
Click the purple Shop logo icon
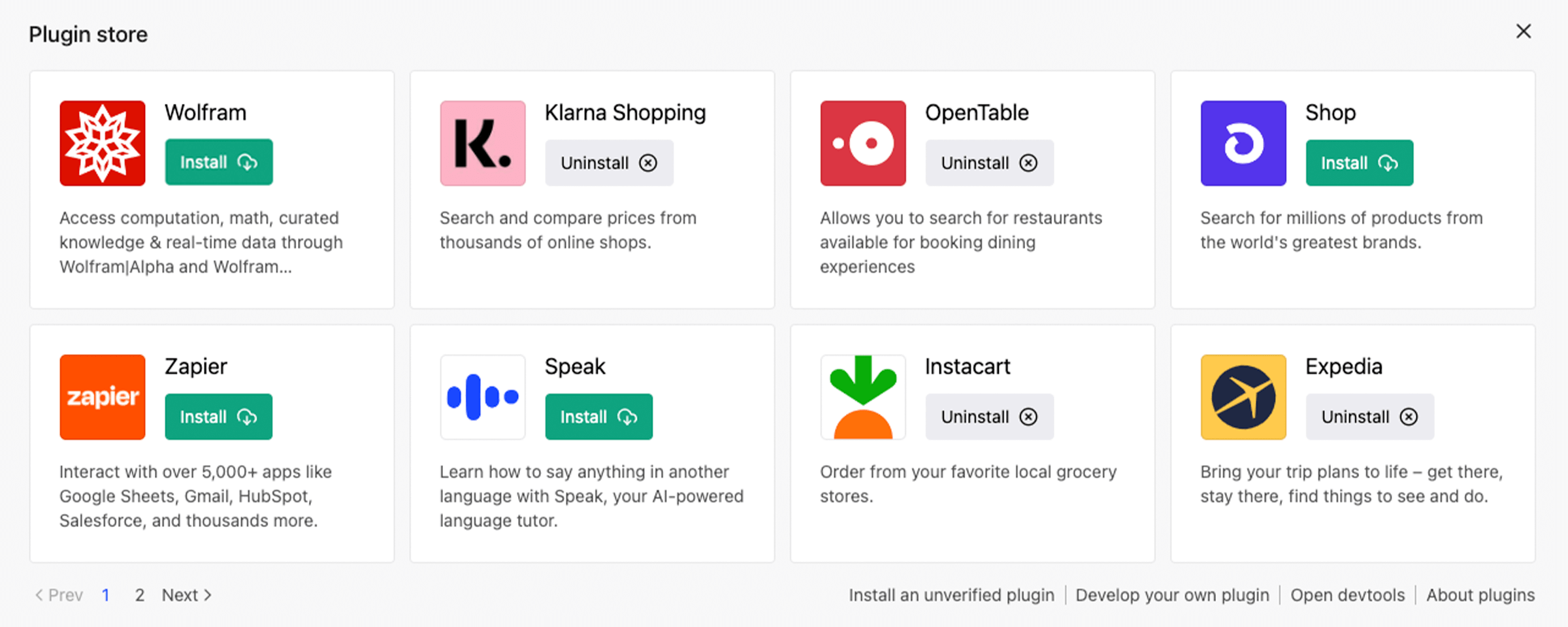(1243, 143)
